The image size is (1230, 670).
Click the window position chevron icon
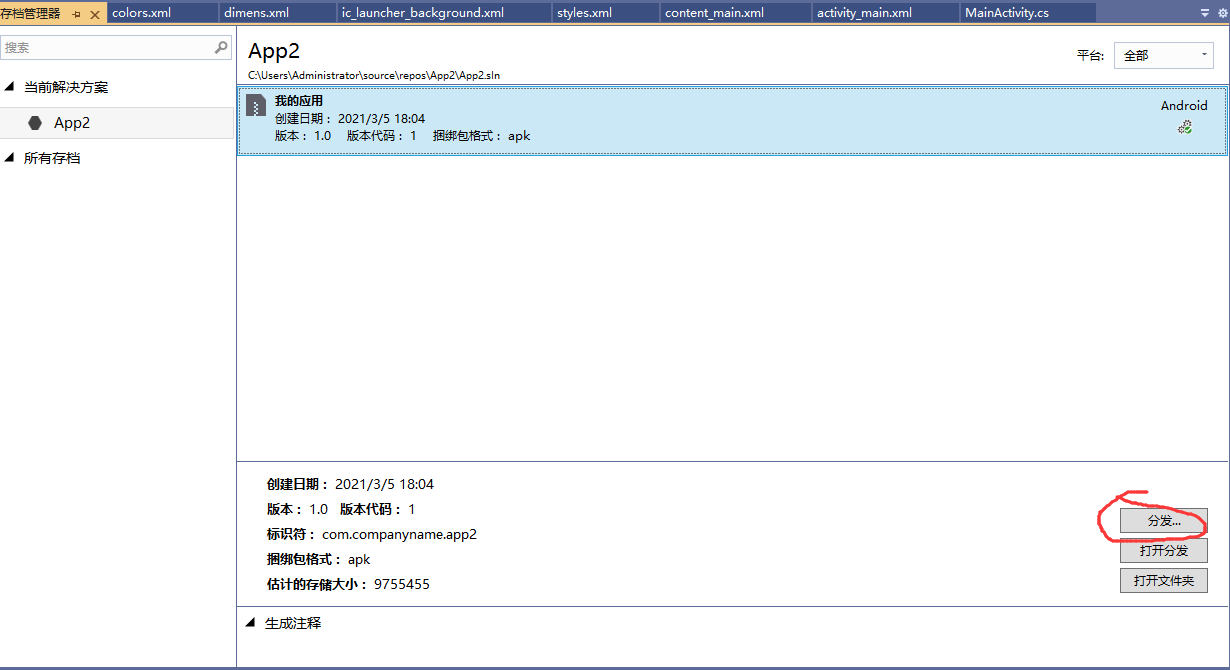click(x=1204, y=11)
